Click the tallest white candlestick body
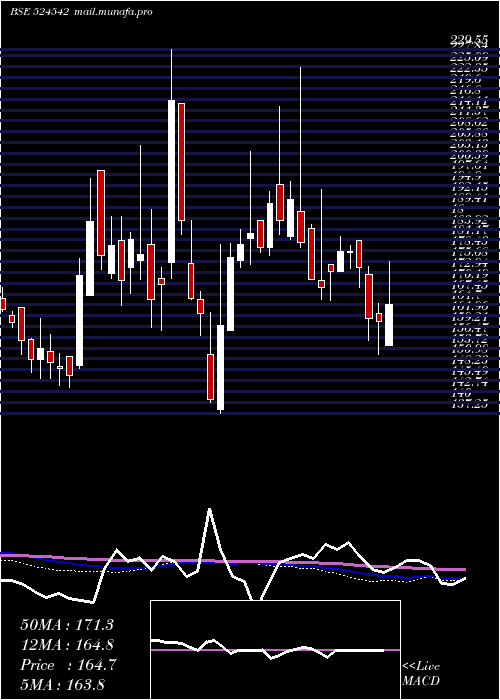Viewport: 500px width, 700px height. tap(171, 181)
